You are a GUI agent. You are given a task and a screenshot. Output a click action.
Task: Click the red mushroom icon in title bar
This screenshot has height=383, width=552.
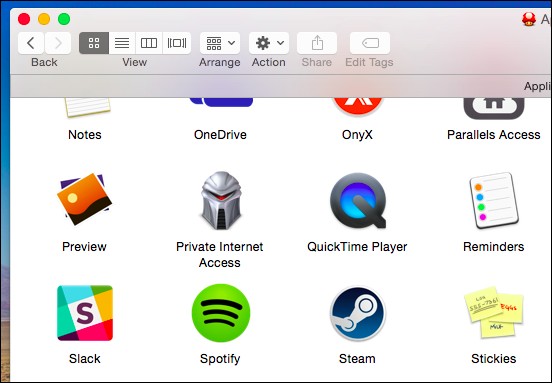pos(529,19)
